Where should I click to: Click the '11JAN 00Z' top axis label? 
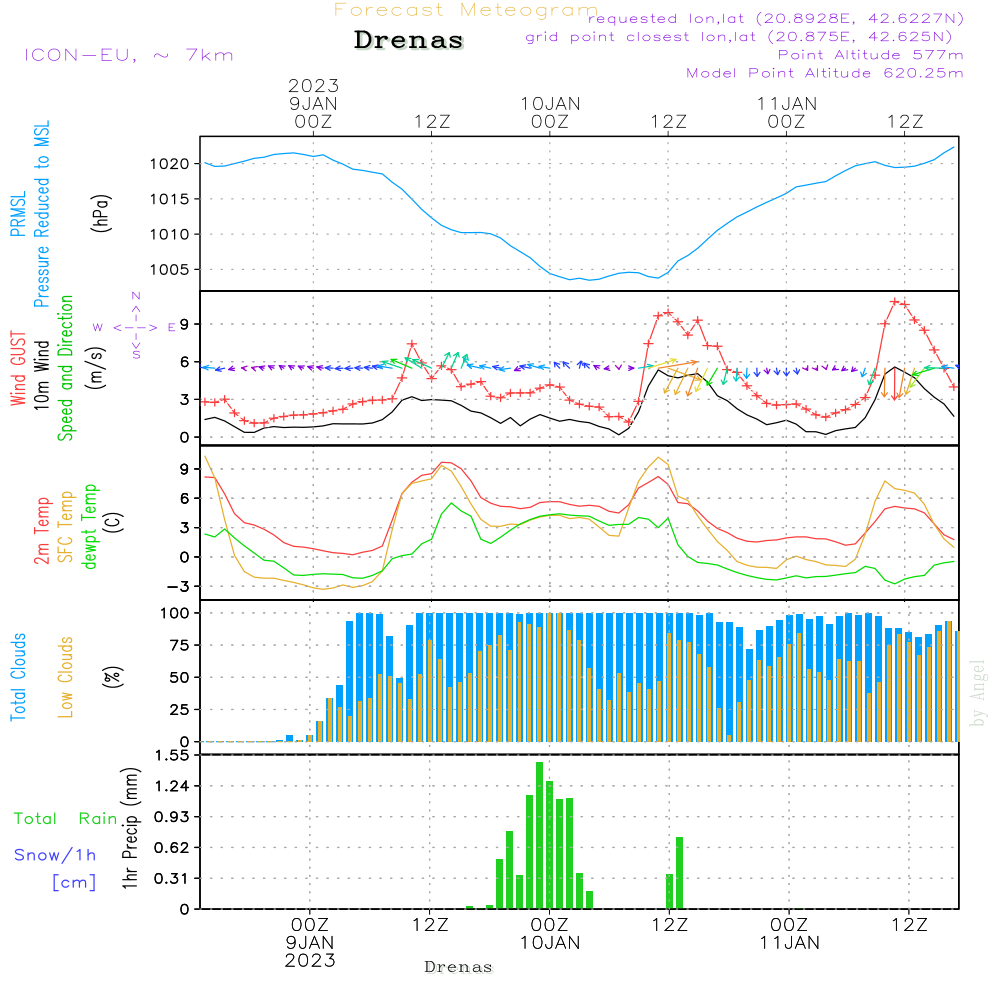coord(786,112)
